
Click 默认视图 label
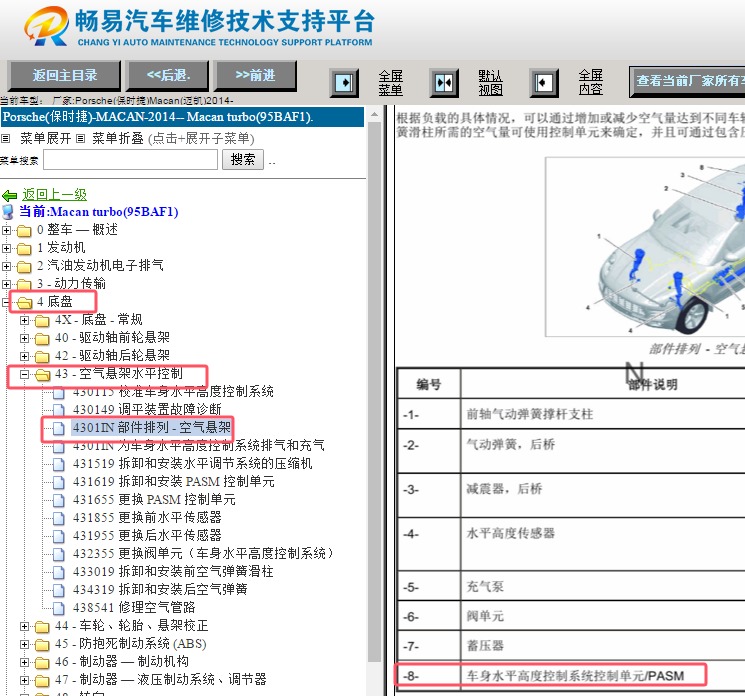(x=490, y=83)
